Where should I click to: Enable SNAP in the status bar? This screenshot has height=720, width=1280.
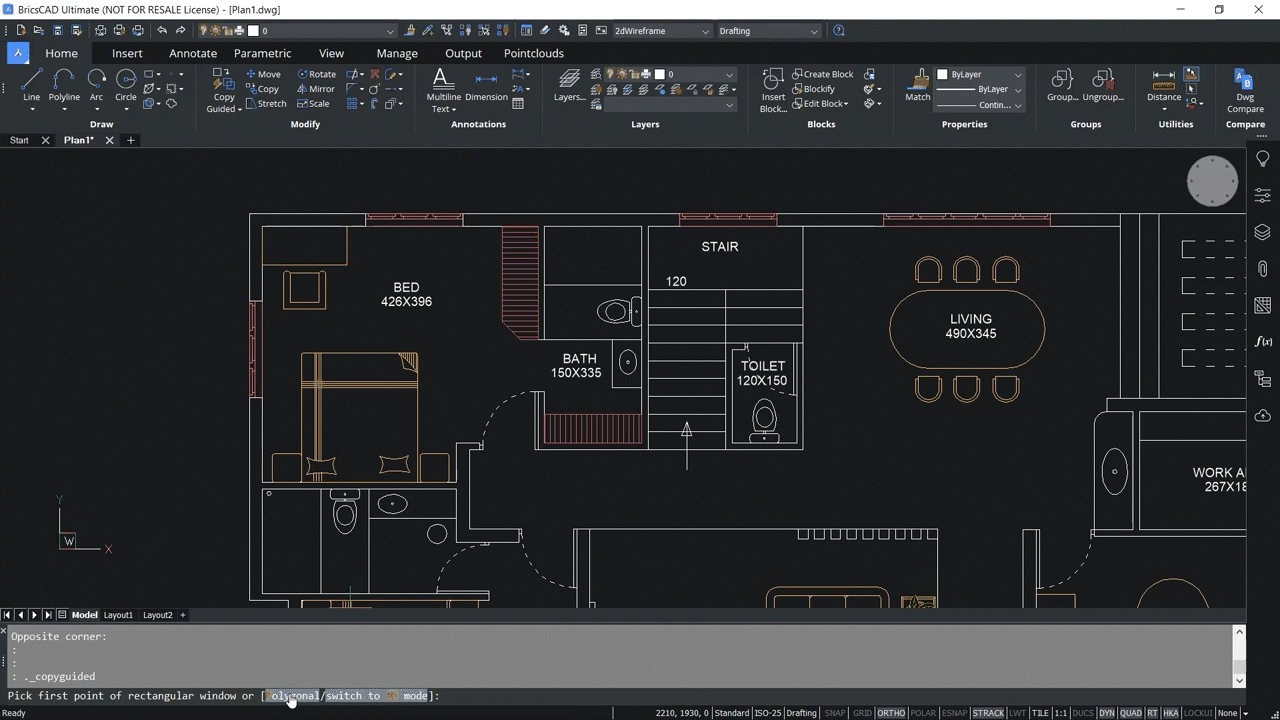(x=835, y=712)
